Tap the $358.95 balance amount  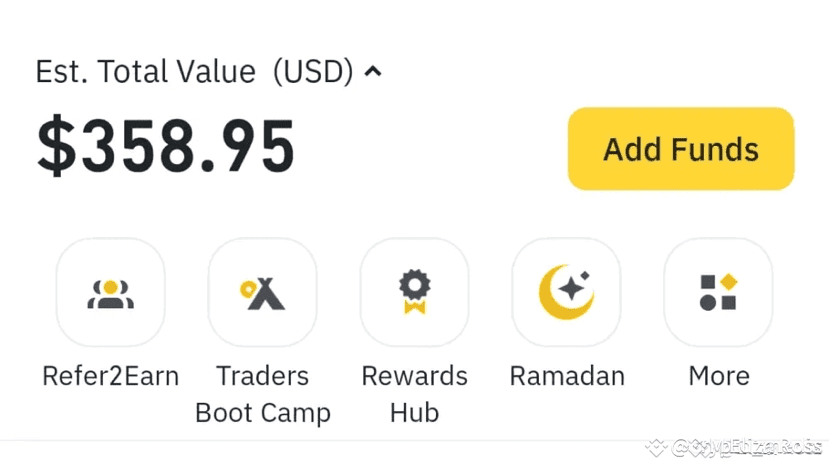click(166, 148)
